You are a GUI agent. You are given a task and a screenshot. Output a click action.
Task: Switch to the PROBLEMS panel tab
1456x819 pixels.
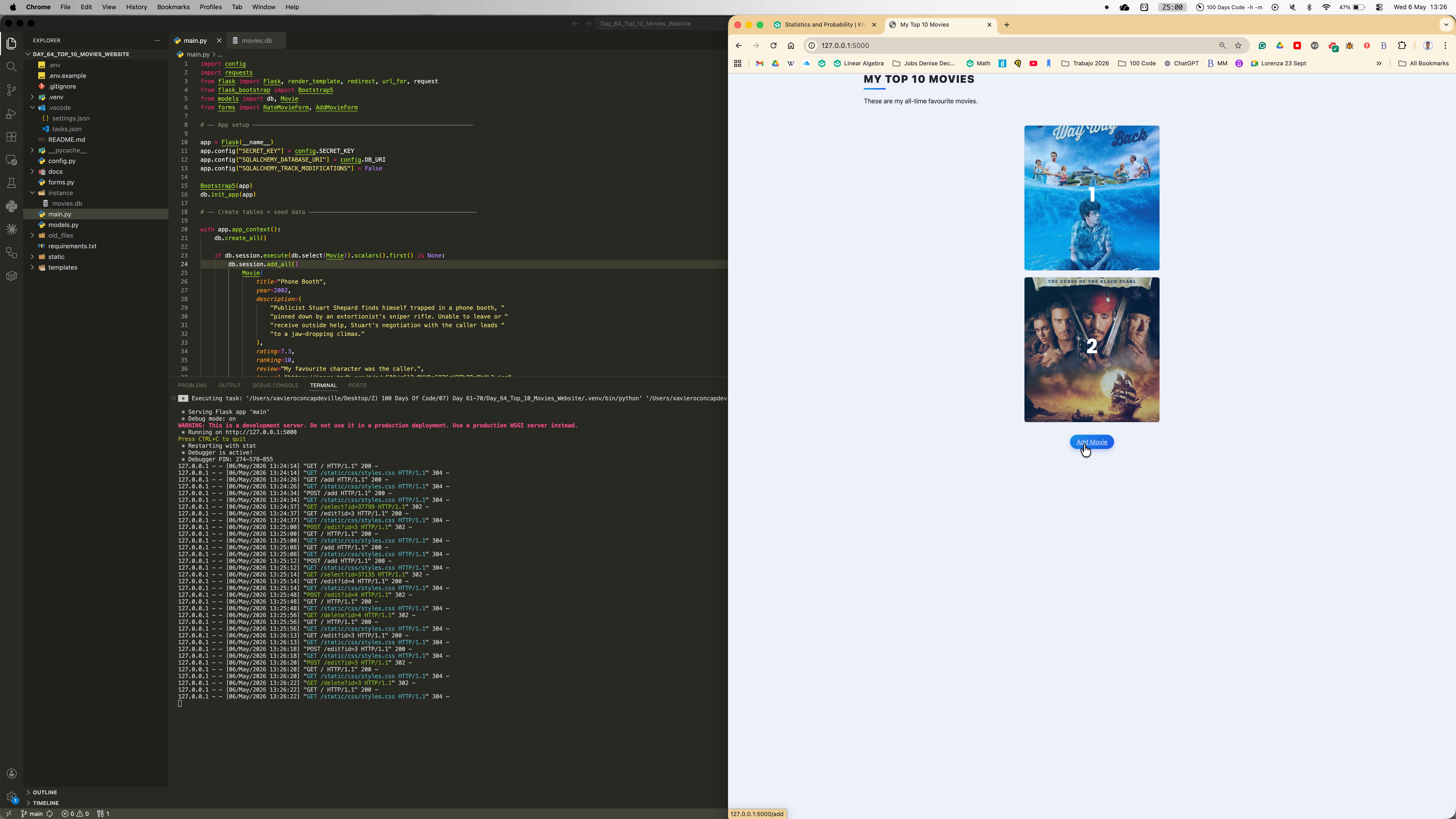tap(192, 386)
